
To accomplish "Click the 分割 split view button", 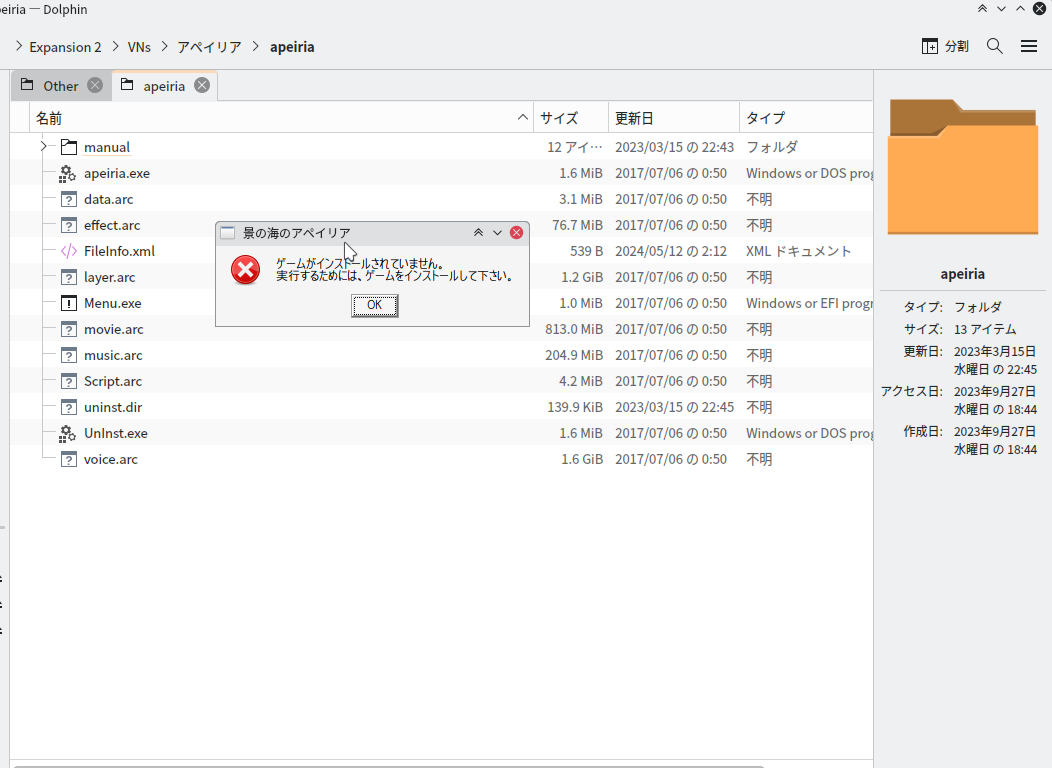I will pyautogui.click(x=945, y=46).
